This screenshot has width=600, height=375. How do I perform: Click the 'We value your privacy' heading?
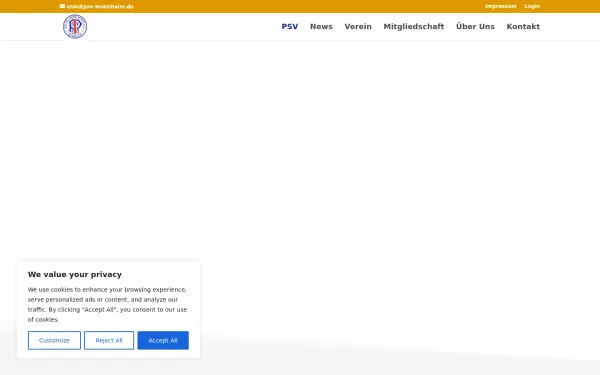click(x=75, y=274)
